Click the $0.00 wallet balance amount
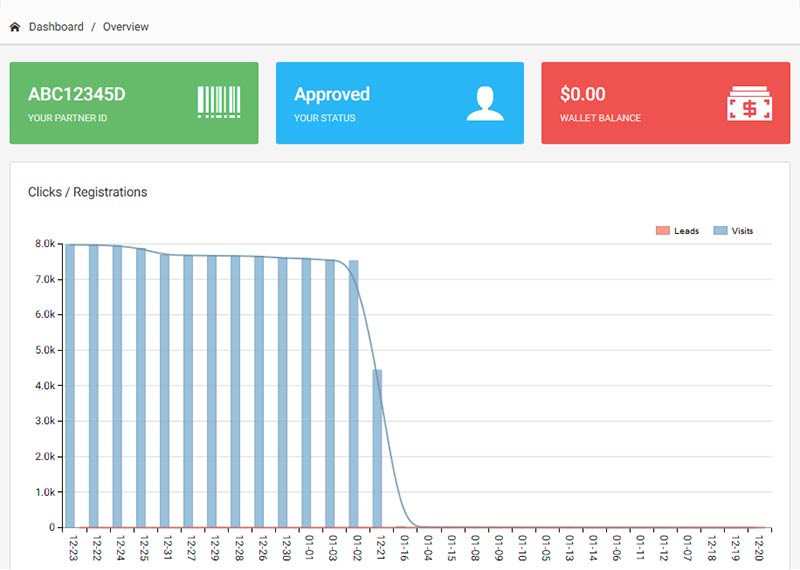This screenshot has height=570, width=800. (583, 94)
